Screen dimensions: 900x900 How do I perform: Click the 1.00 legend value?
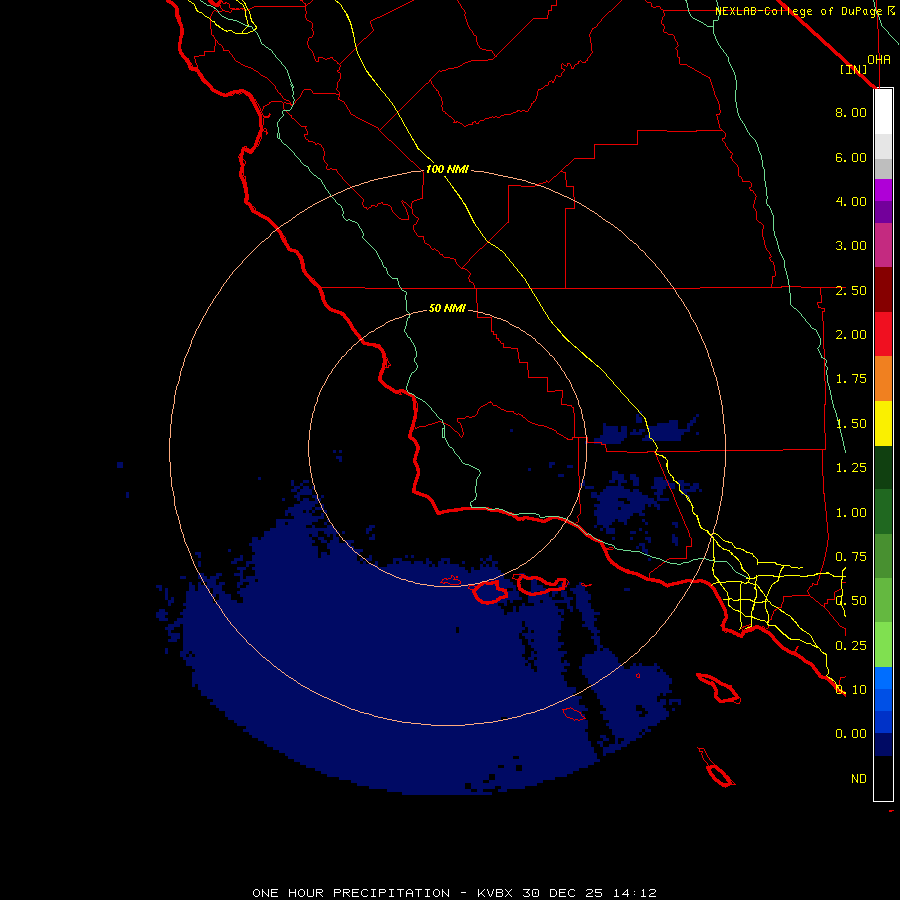[x=851, y=513]
